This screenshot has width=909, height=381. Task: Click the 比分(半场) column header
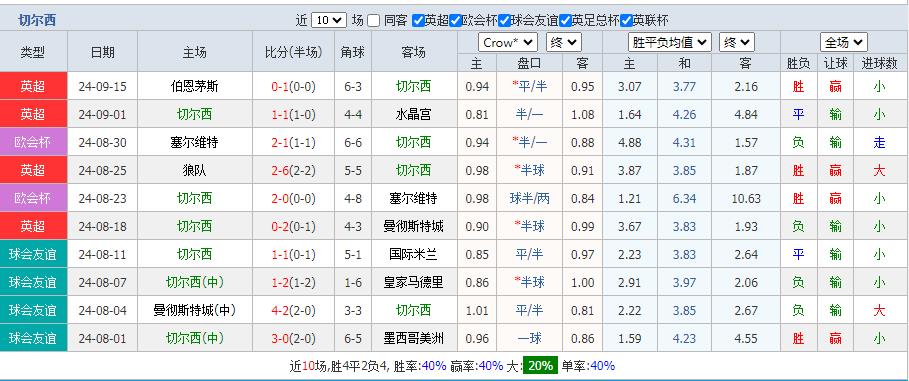(x=293, y=52)
